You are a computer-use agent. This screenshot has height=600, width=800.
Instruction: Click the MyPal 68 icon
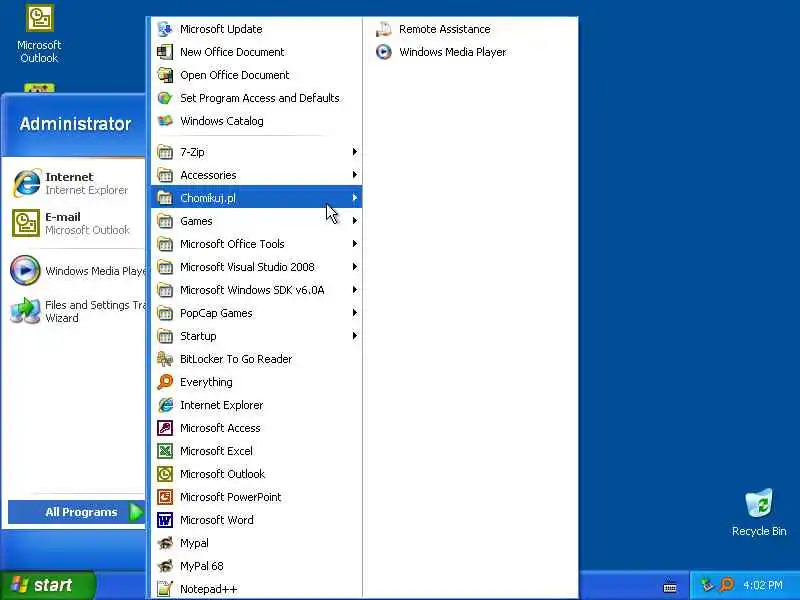click(165, 566)
